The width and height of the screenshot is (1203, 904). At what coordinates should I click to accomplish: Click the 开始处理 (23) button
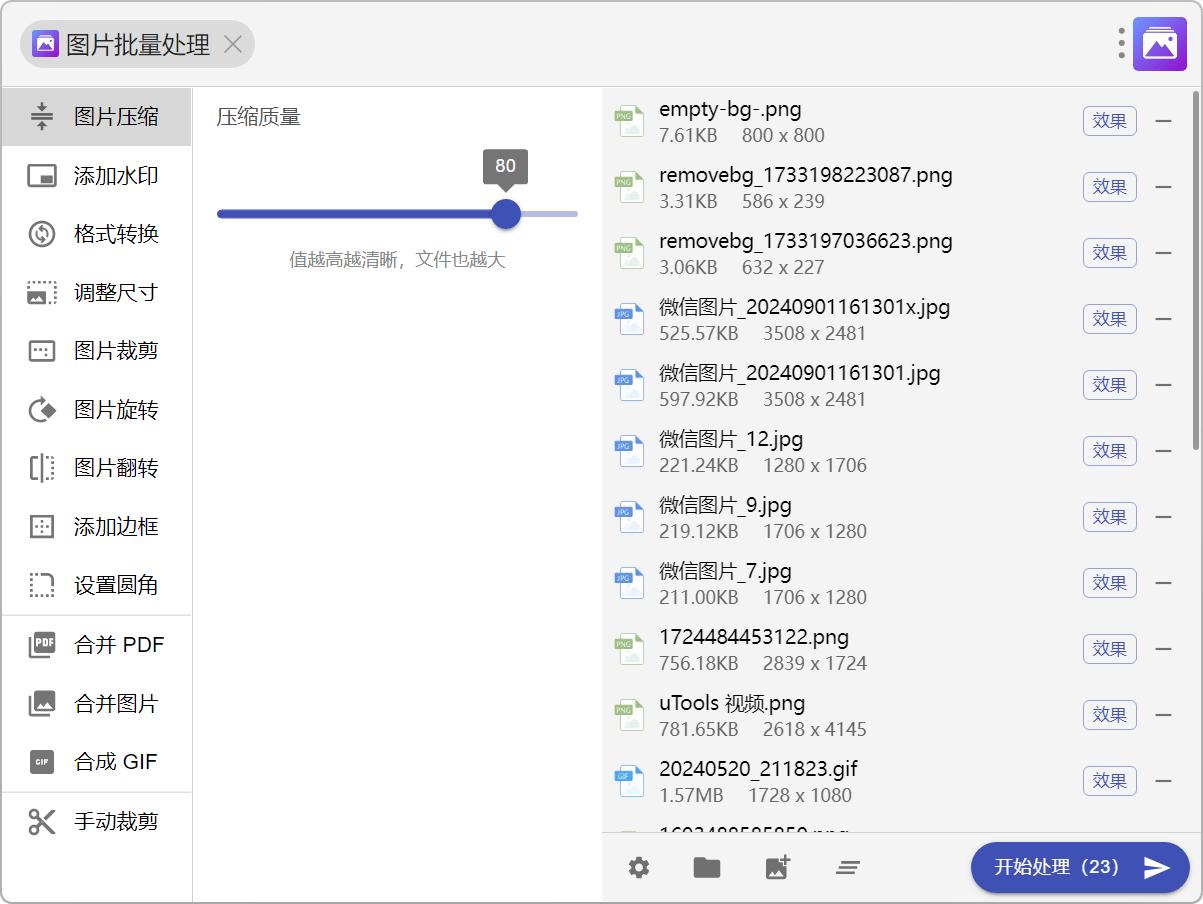1079,868
